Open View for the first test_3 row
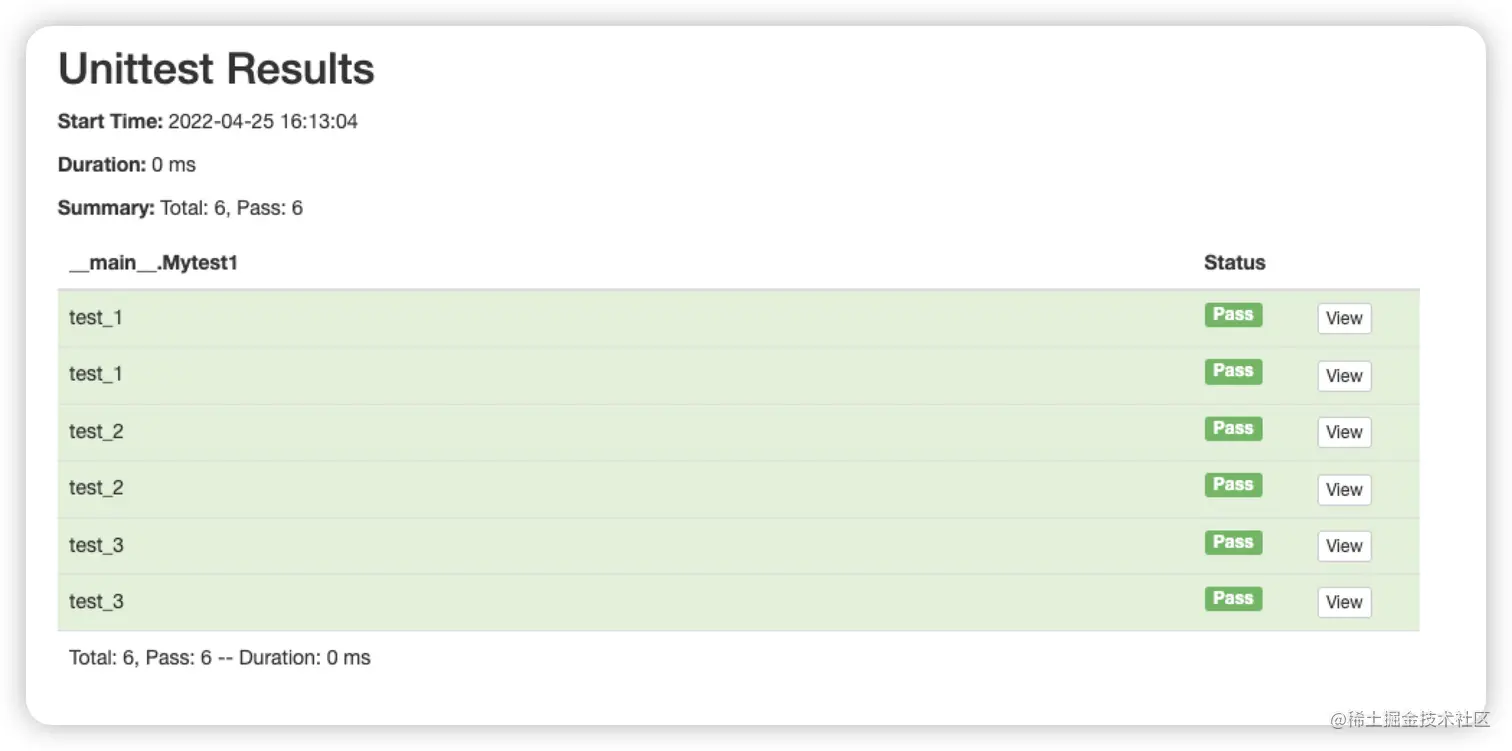This screenshot has width=1512, height=751. pyautogui.click(x=1344, y=546)
